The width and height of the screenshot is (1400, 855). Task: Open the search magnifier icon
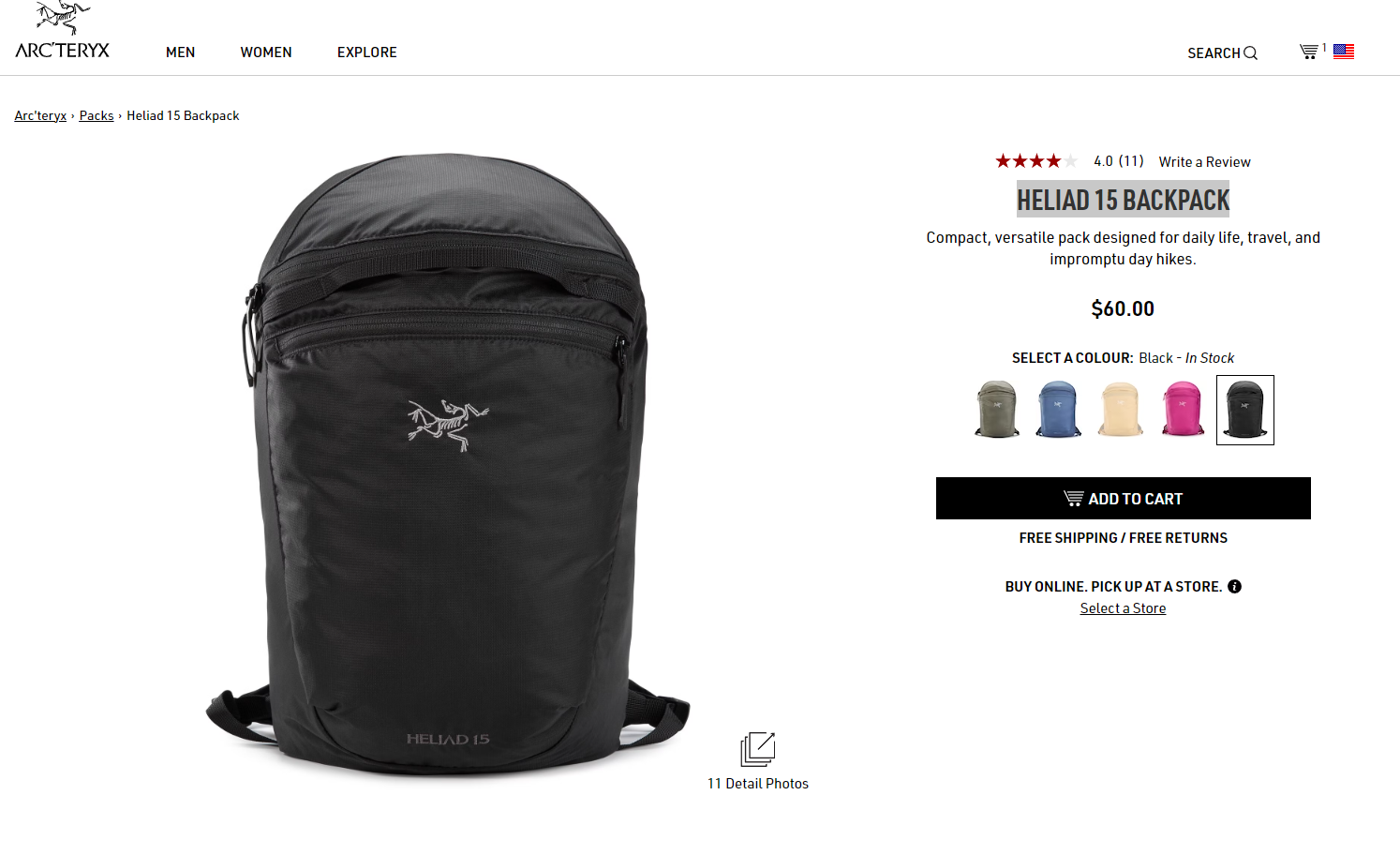point(1250,53)
